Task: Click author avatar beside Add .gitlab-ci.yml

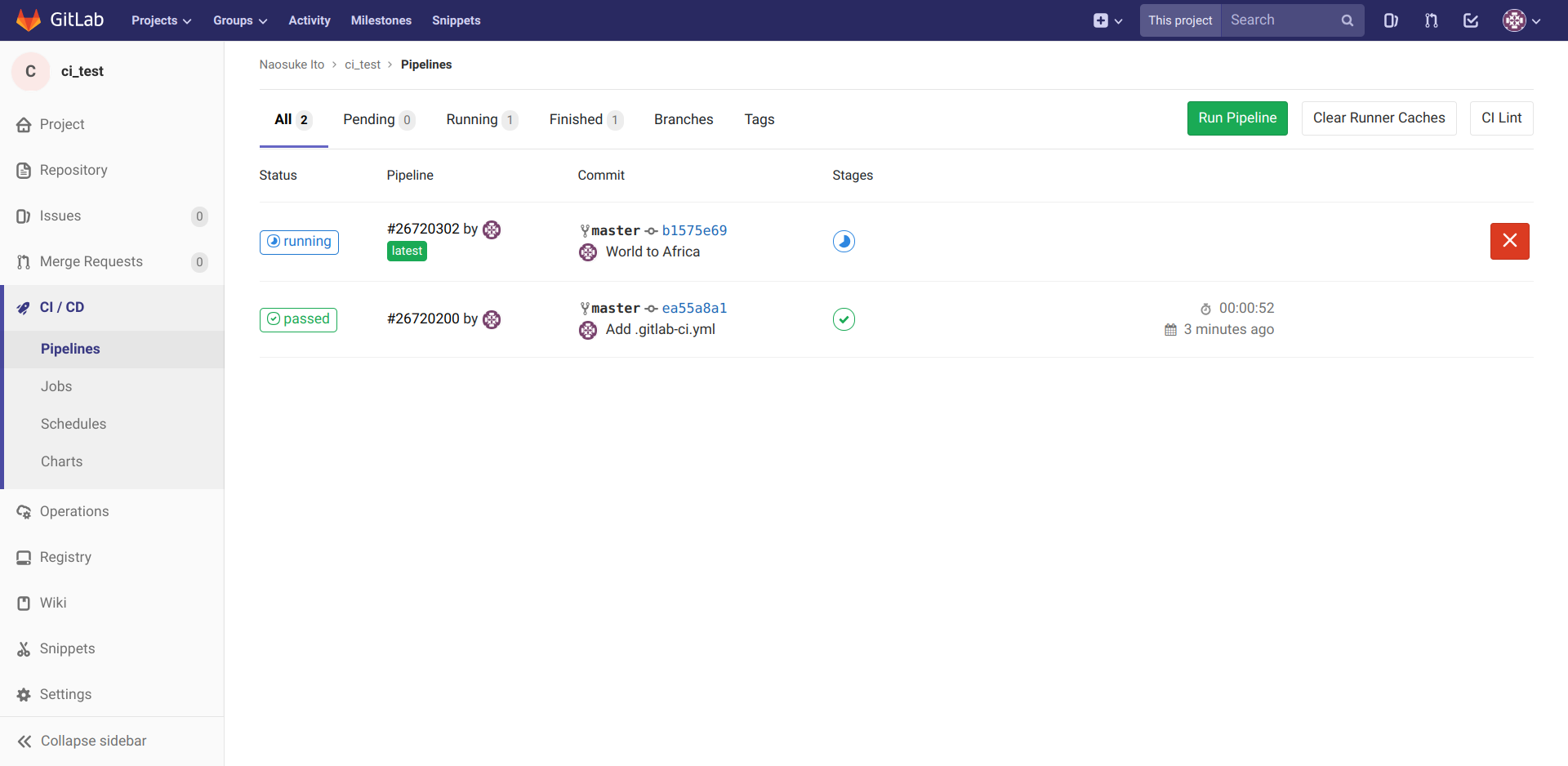Action: (x=588, y=330)
